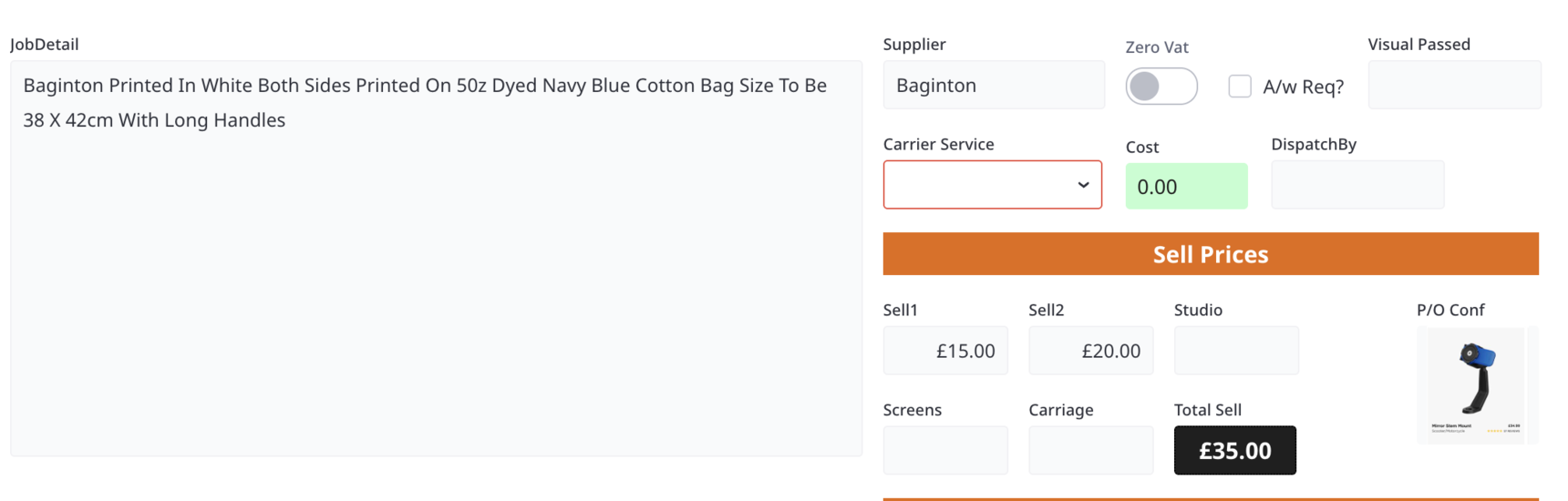Screen dimensions: 1568x501
Task: Click the A/w Req? label text
Action: [x=1303, y=87]
